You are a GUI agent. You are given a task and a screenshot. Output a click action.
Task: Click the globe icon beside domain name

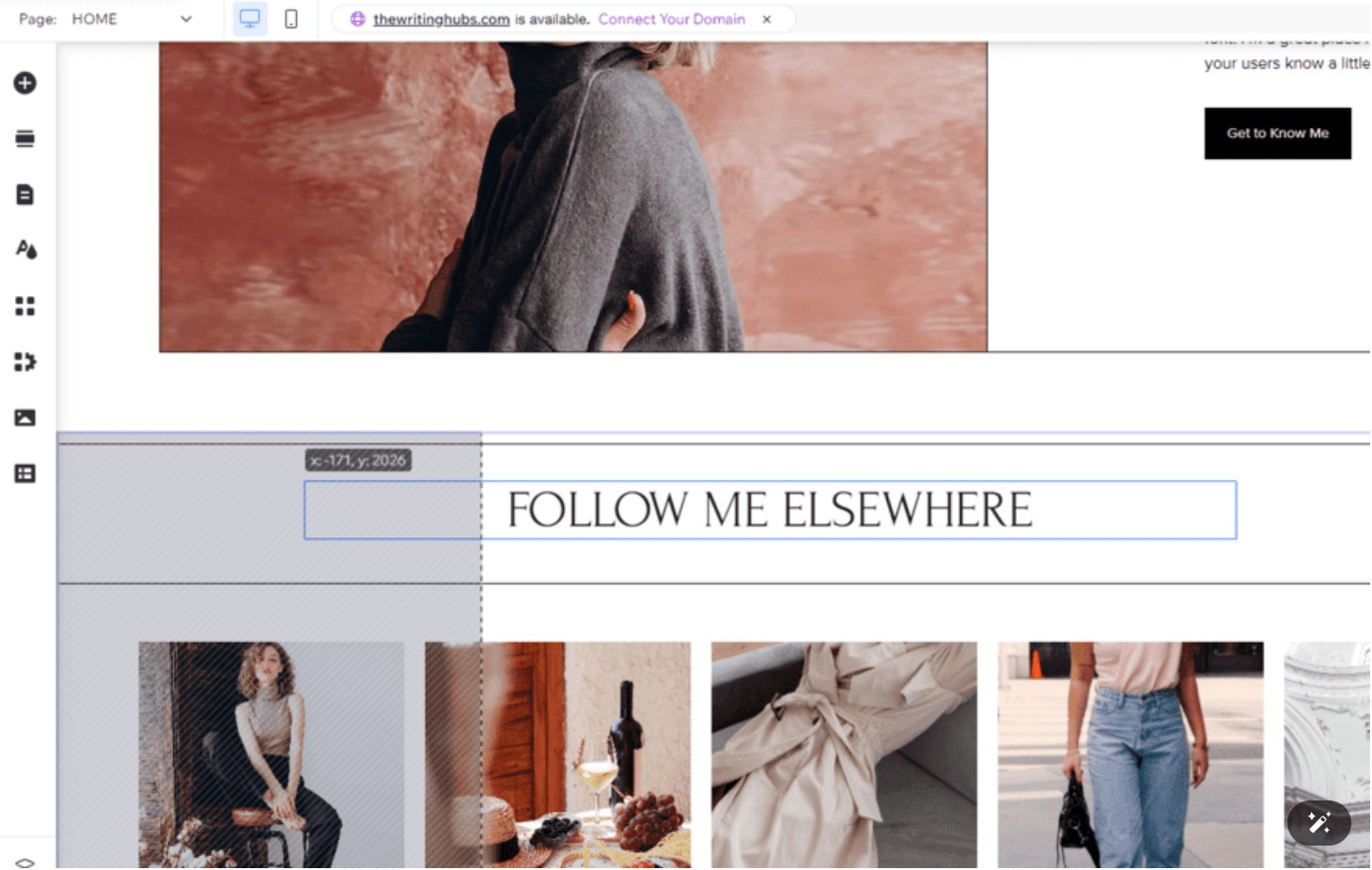point(358,19)
